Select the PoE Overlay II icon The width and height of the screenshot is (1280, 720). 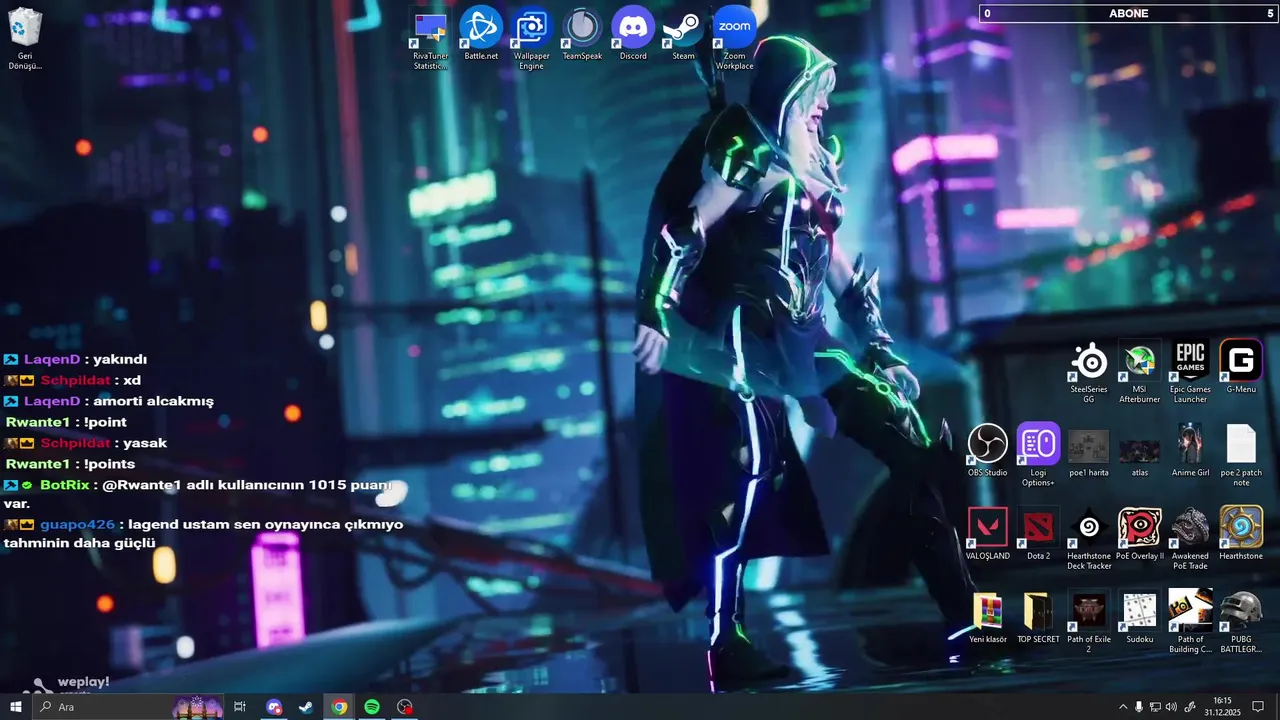click(x=1139, y=533)
